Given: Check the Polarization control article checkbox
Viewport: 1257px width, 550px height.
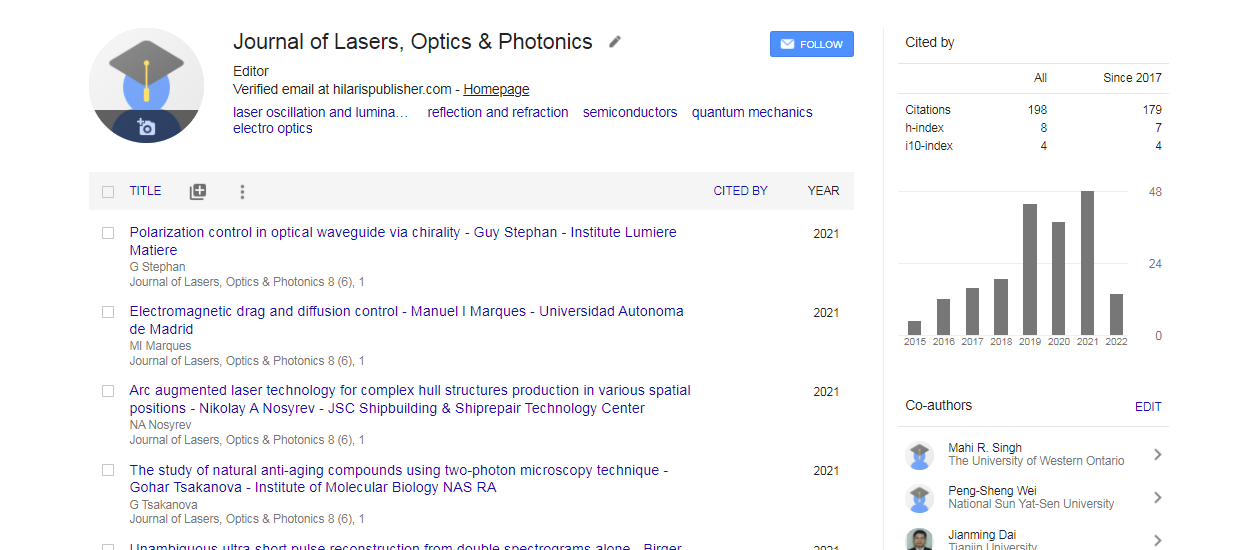Looking at the screenshot, I should 108,233.
